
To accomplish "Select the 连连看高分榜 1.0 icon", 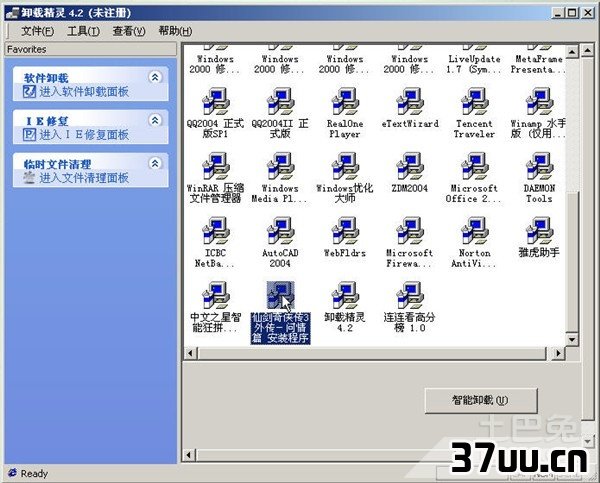I will click(410, 295).
